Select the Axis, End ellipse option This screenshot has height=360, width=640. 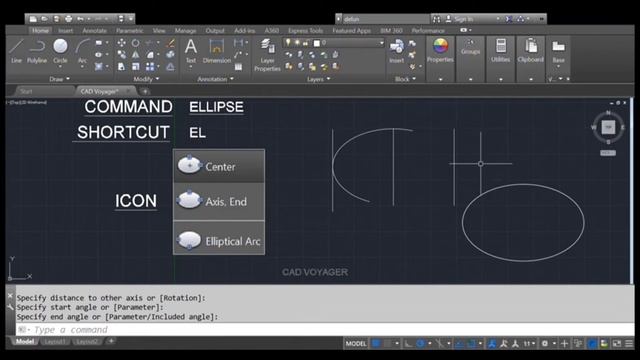click(x=219, y=201)
